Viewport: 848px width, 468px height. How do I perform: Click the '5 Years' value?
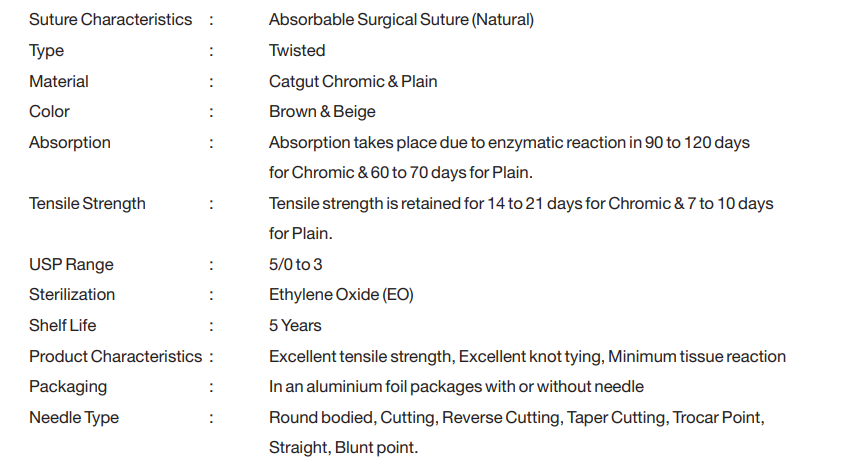click(x=295, y=326)
